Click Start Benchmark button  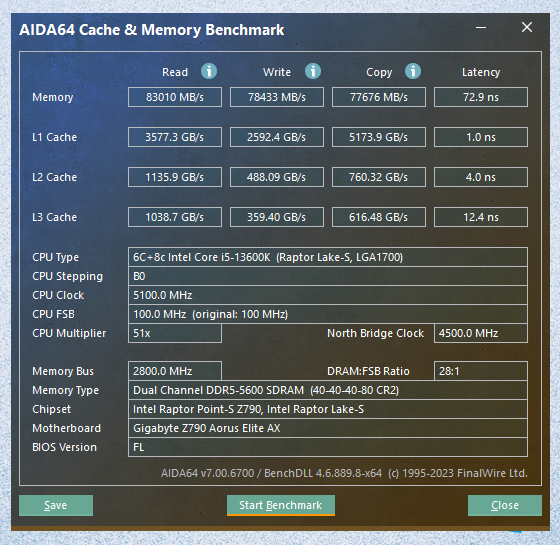pyautogui.click(x=281, y=505)
